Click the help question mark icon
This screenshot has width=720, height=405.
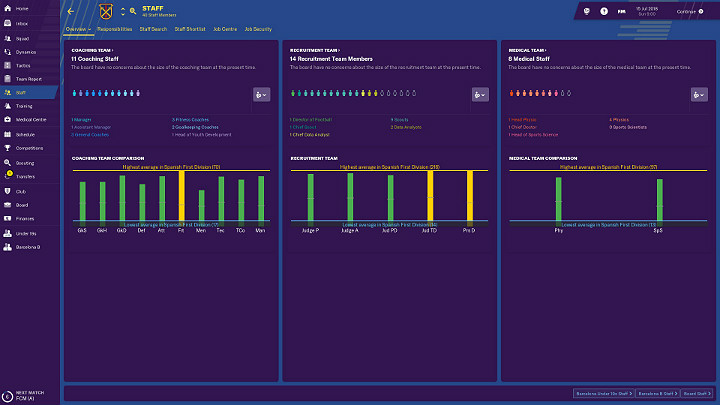click(604, 11)
